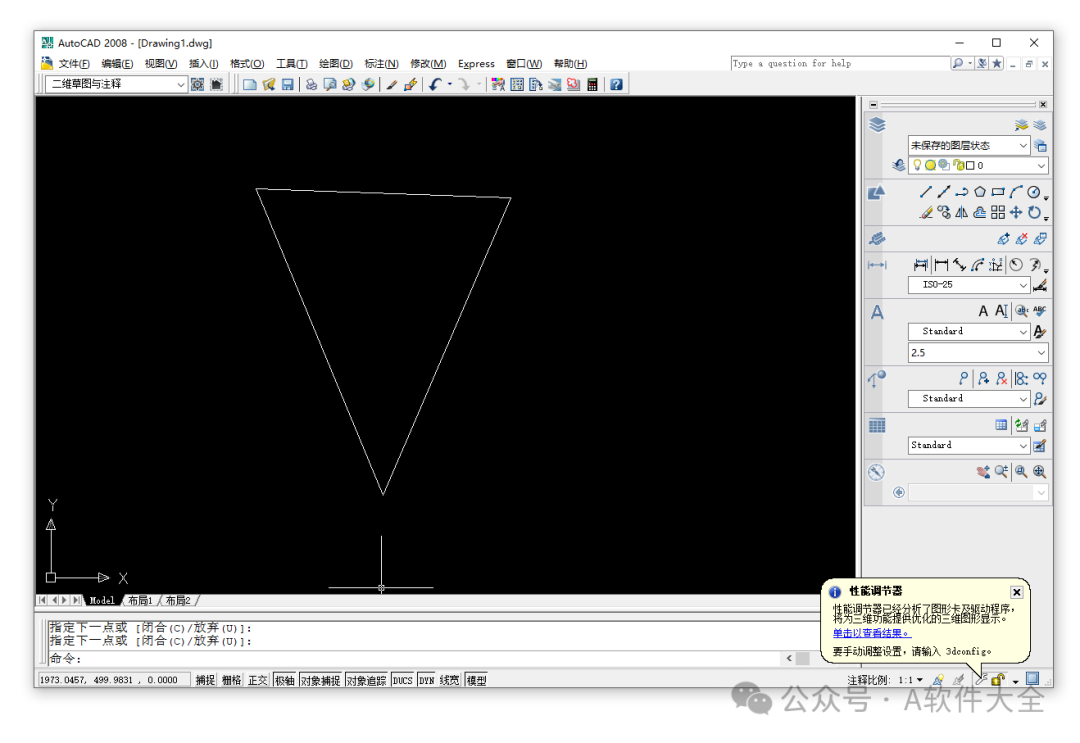The width and height of the screenshot is (1080, 743).
Task: Click the Plot printer icon in toolbar
Action: 311,85
